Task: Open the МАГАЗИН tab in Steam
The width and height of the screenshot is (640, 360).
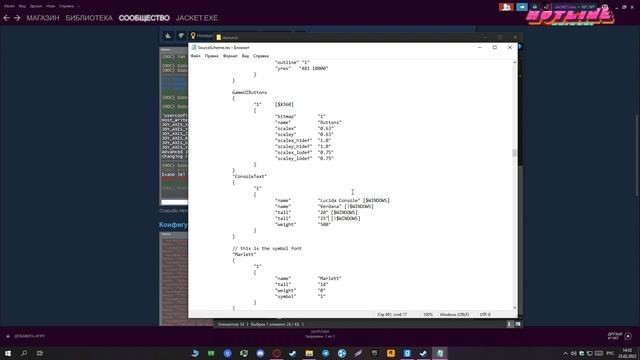Action: [43, 18]
